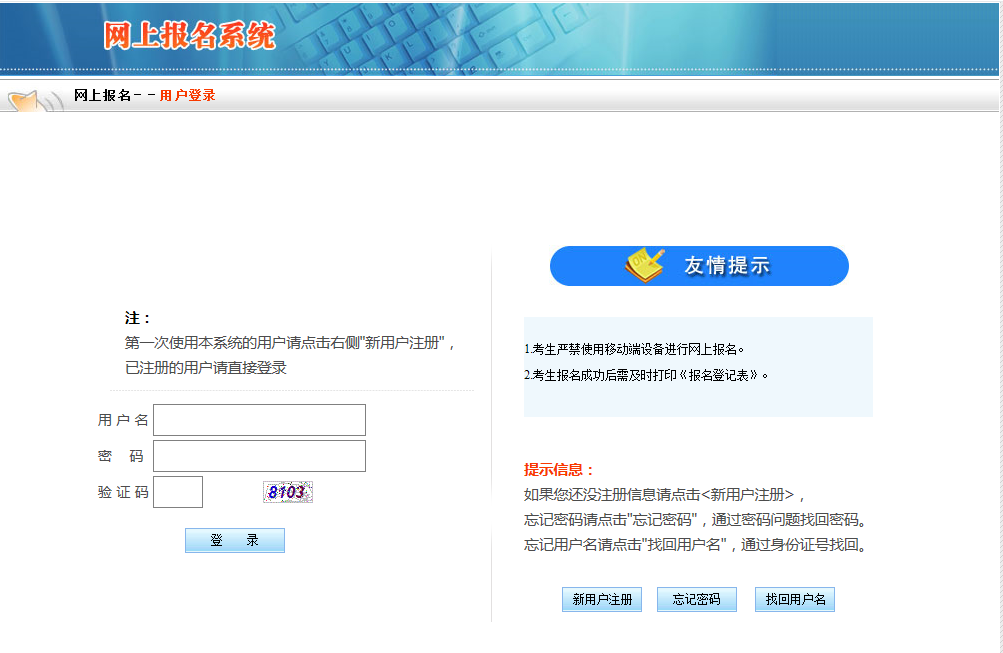
Task: Click the 用户名 field label
Action: click(123, 420)
